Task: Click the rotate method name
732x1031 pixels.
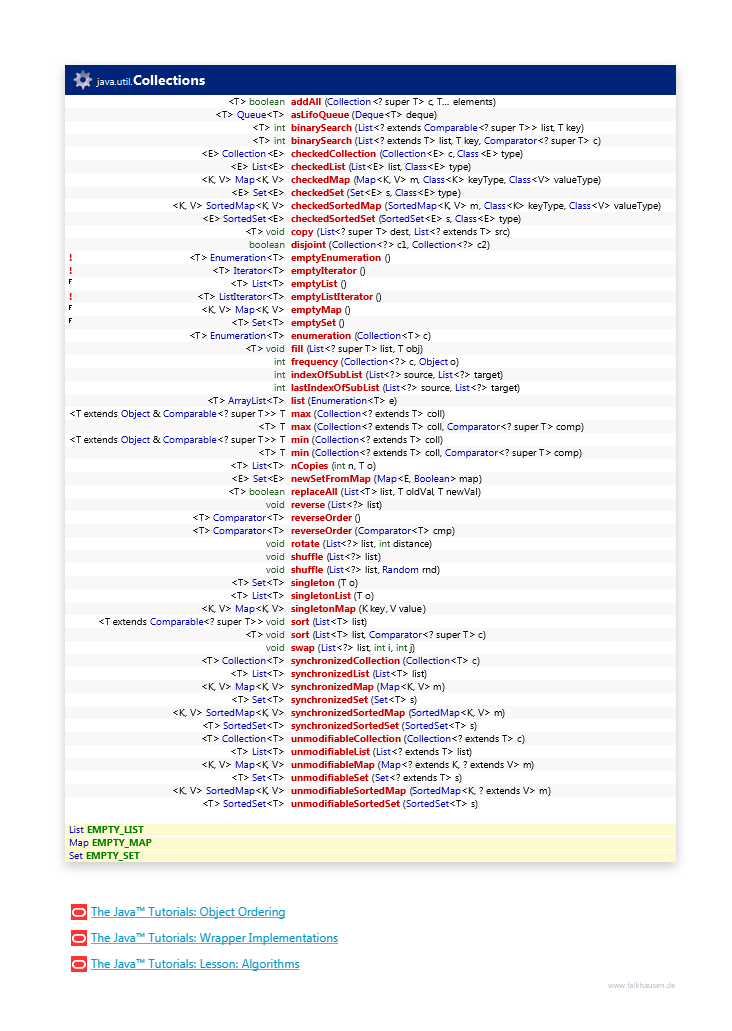Action: 305,544
